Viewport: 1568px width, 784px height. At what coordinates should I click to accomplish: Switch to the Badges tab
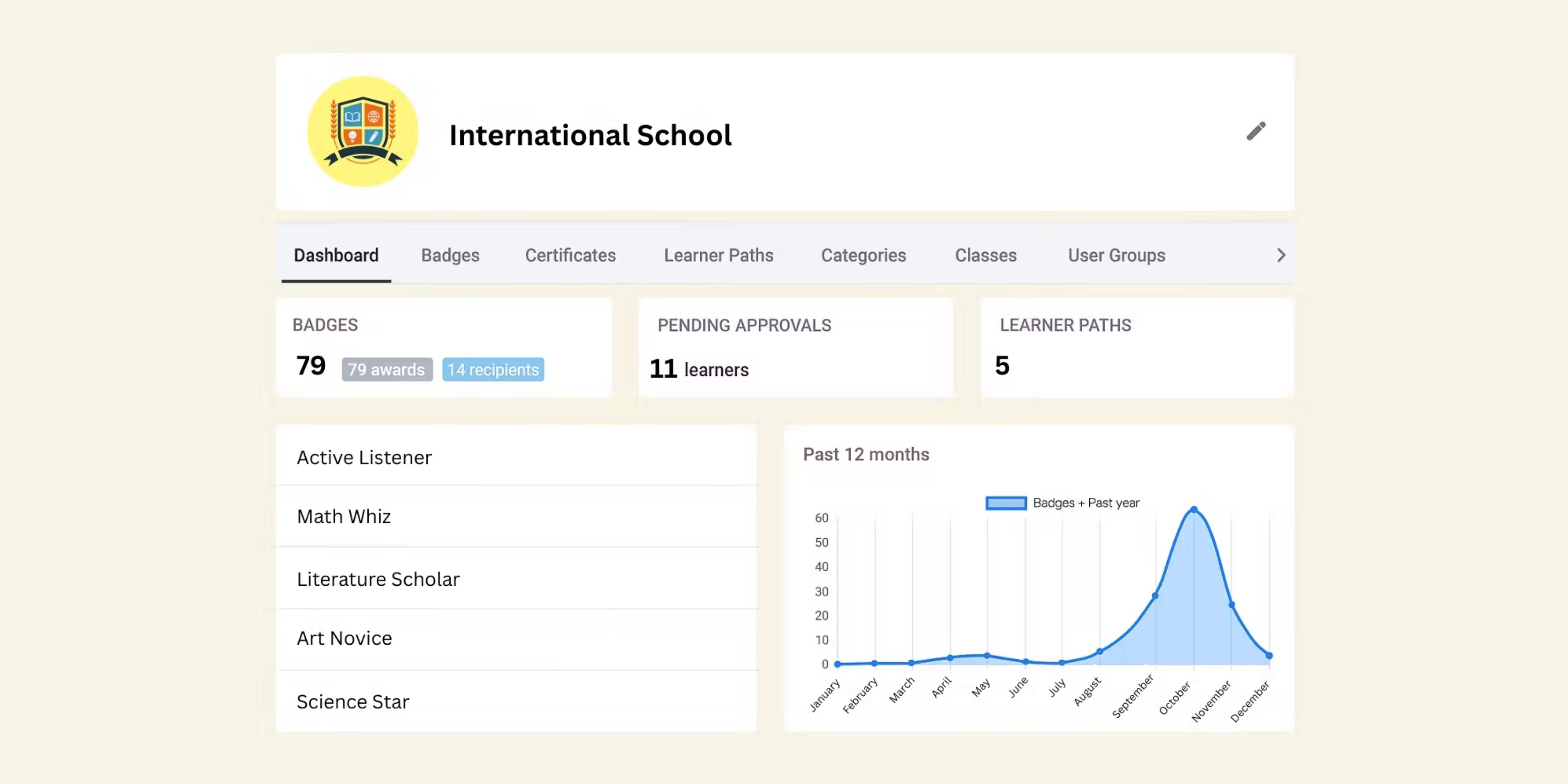(450, 255)
